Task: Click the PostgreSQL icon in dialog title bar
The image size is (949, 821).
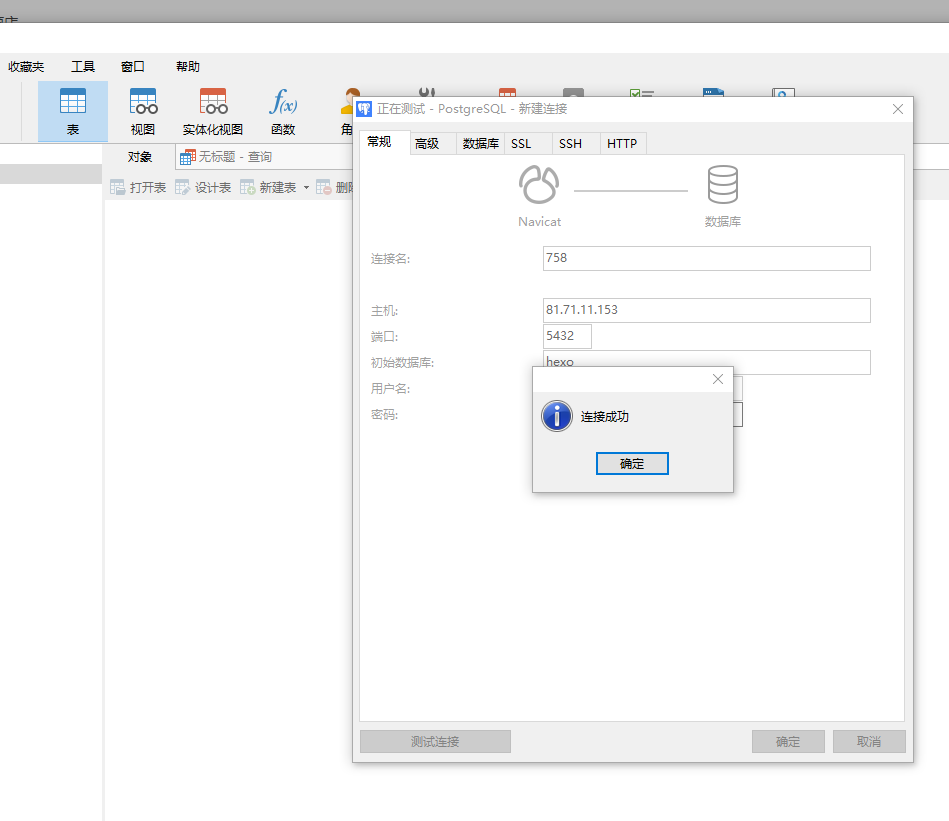Action: click(364, 109)
